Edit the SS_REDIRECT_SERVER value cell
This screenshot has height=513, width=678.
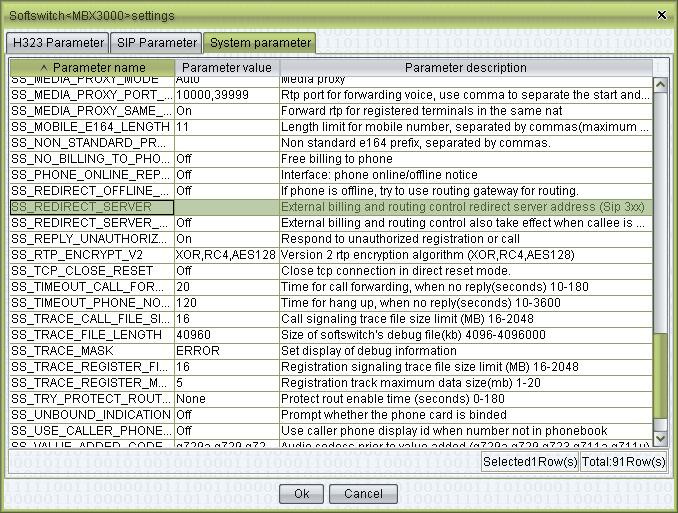pyautogui.click(x=226, y=207)
